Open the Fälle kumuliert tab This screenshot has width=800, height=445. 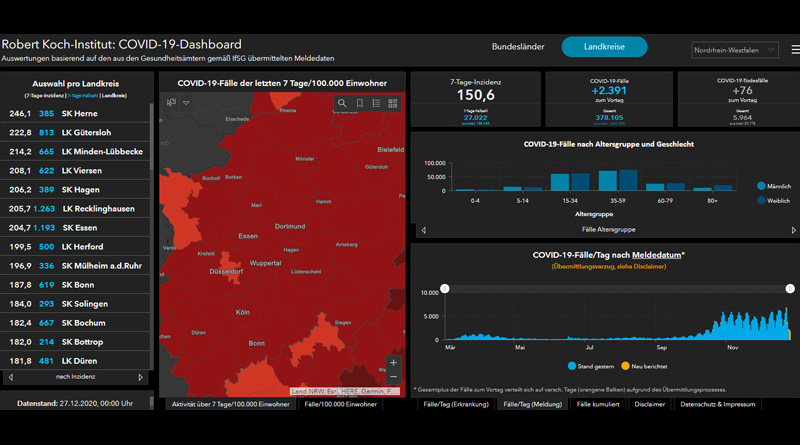pyautogui.click(x=597, y=404)
